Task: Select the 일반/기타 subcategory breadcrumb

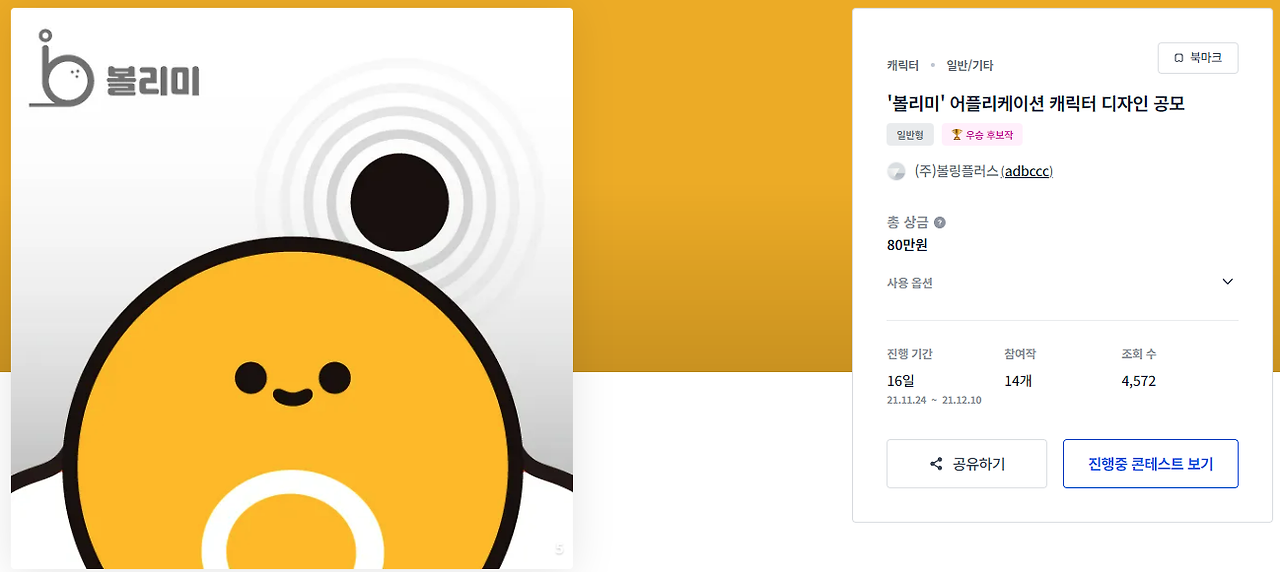Action: (x=970, y=65)
